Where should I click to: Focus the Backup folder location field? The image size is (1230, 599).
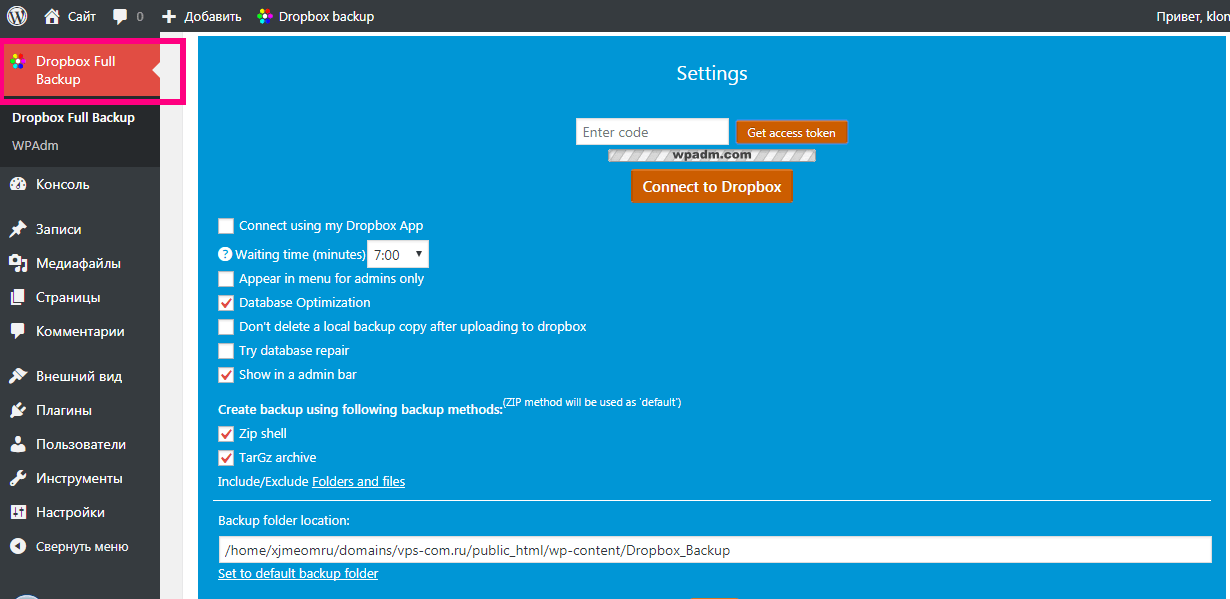coord(715,550)
